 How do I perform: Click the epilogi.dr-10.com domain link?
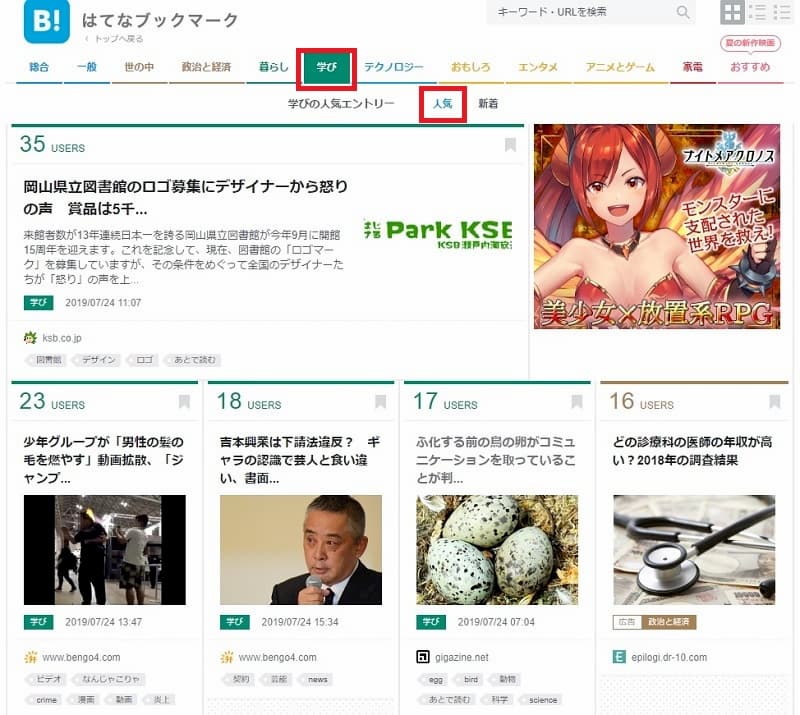(669, 657)
